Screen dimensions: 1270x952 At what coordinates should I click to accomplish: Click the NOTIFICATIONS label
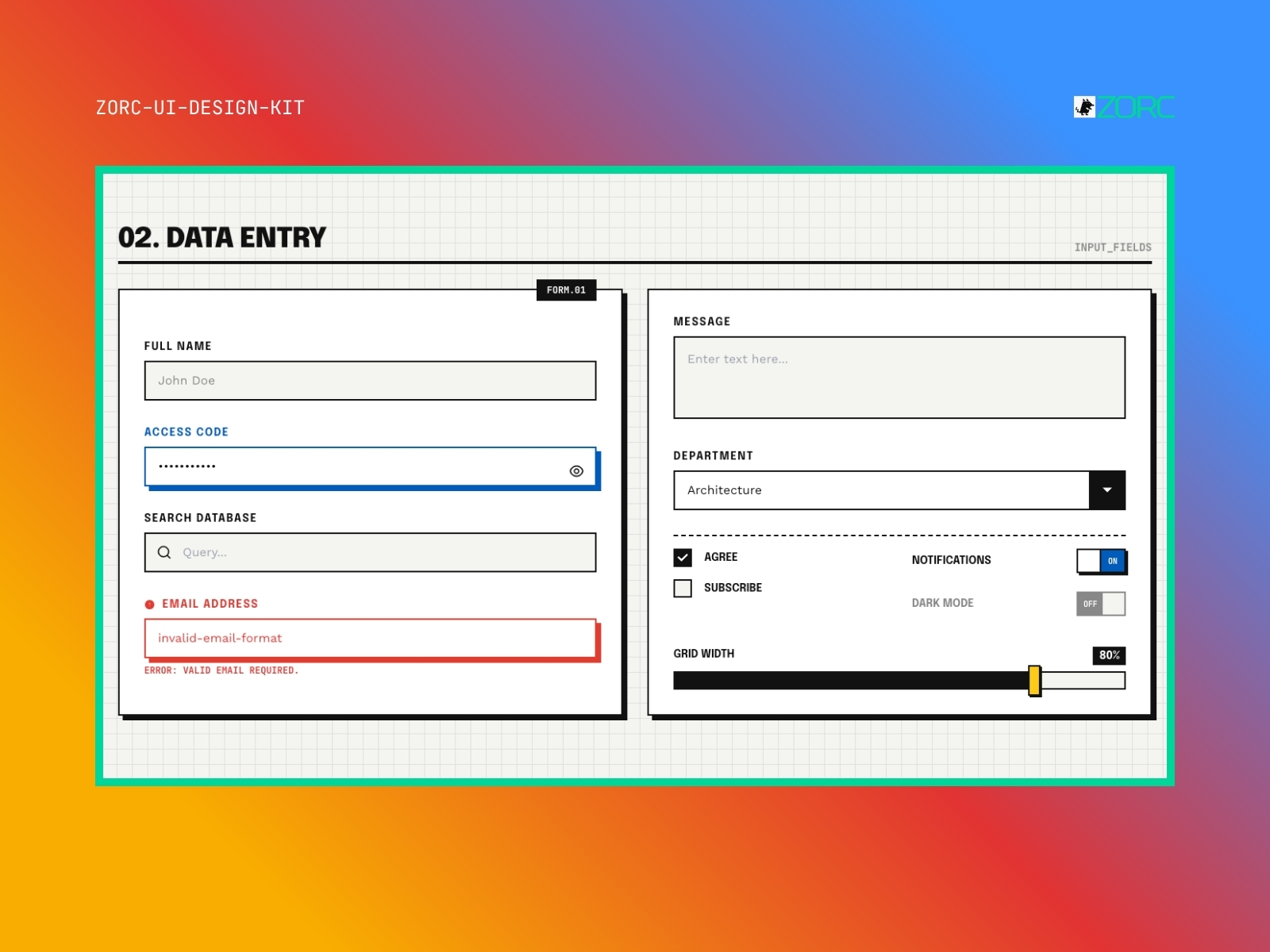coord(951,560)
